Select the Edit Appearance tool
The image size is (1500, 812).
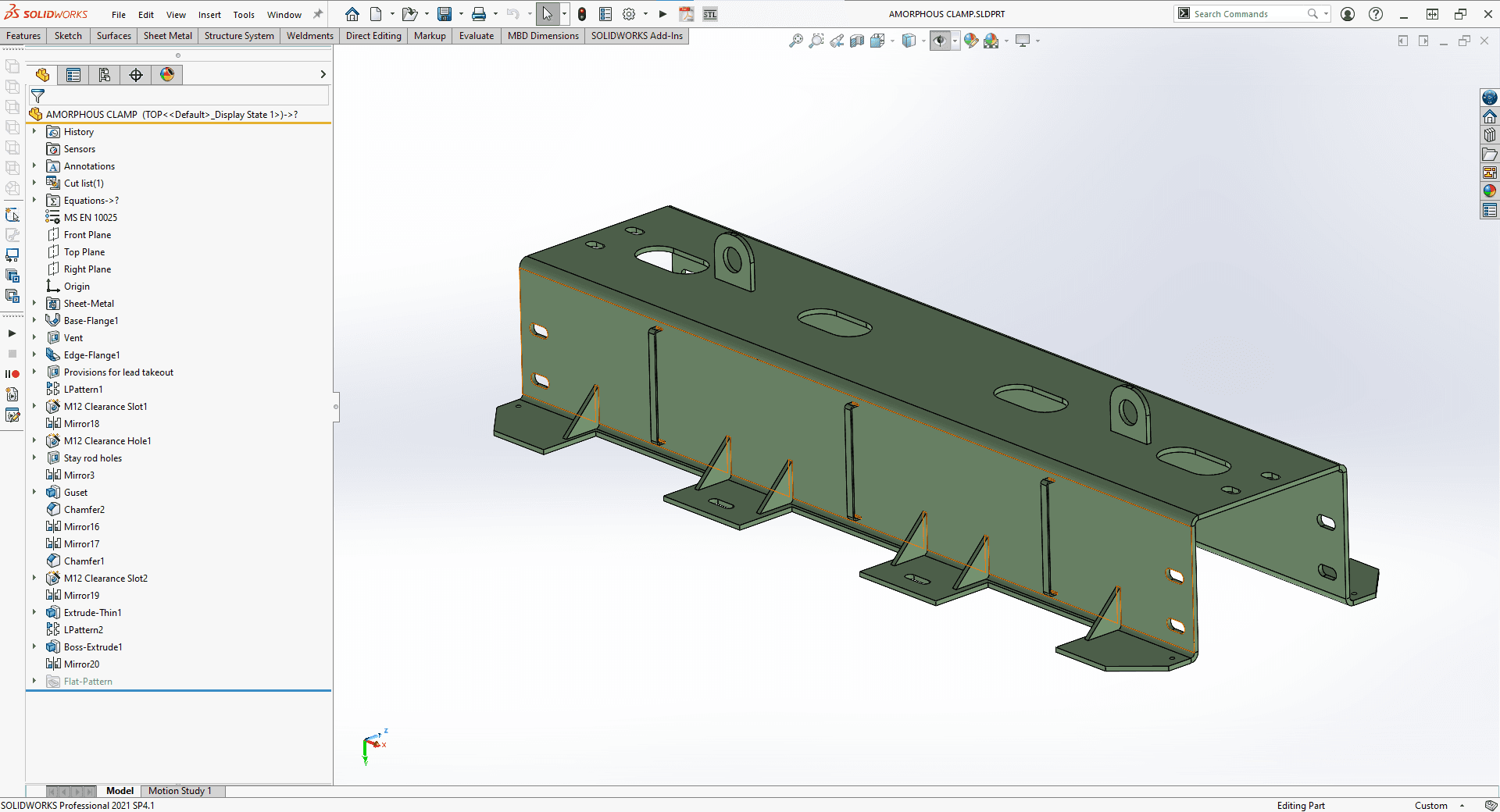pos(971,41)
